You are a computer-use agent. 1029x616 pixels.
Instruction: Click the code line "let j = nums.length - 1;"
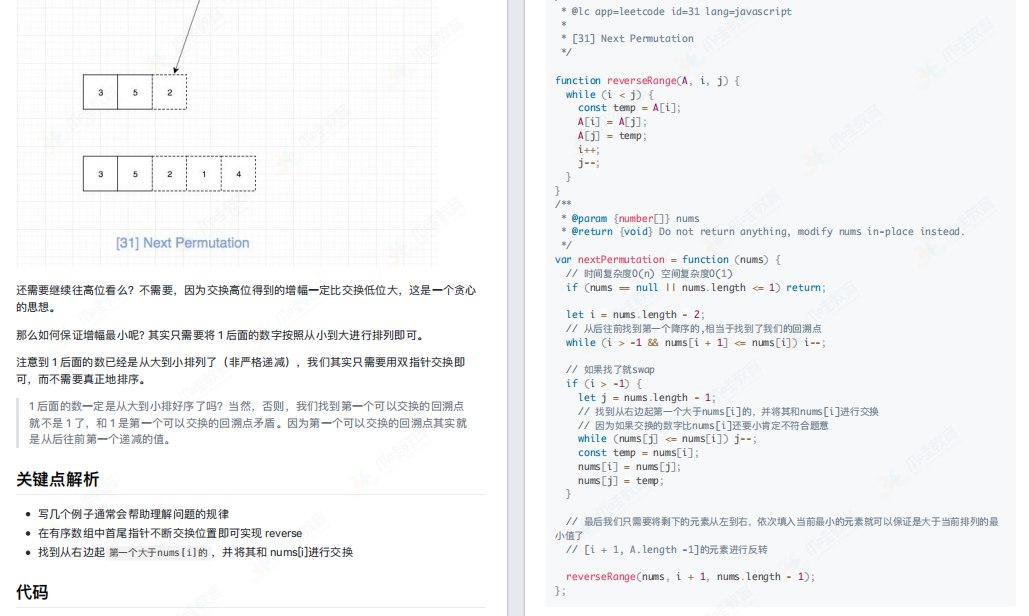click(646, 398)
